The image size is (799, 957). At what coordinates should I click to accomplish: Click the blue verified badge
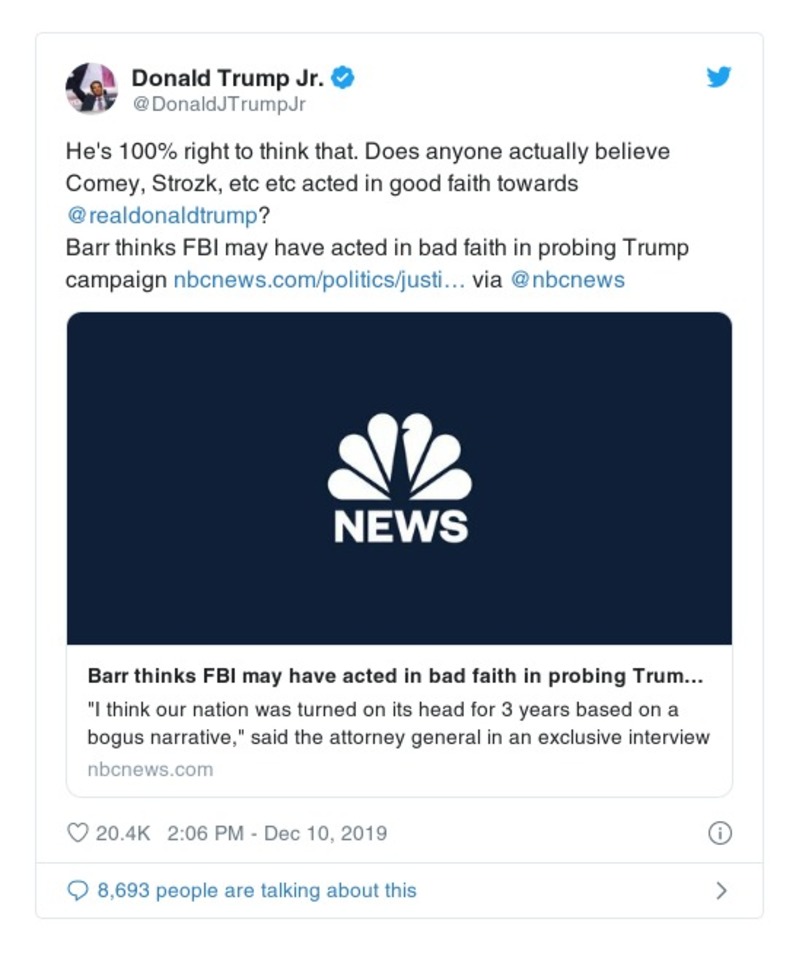tap(342, 77)
